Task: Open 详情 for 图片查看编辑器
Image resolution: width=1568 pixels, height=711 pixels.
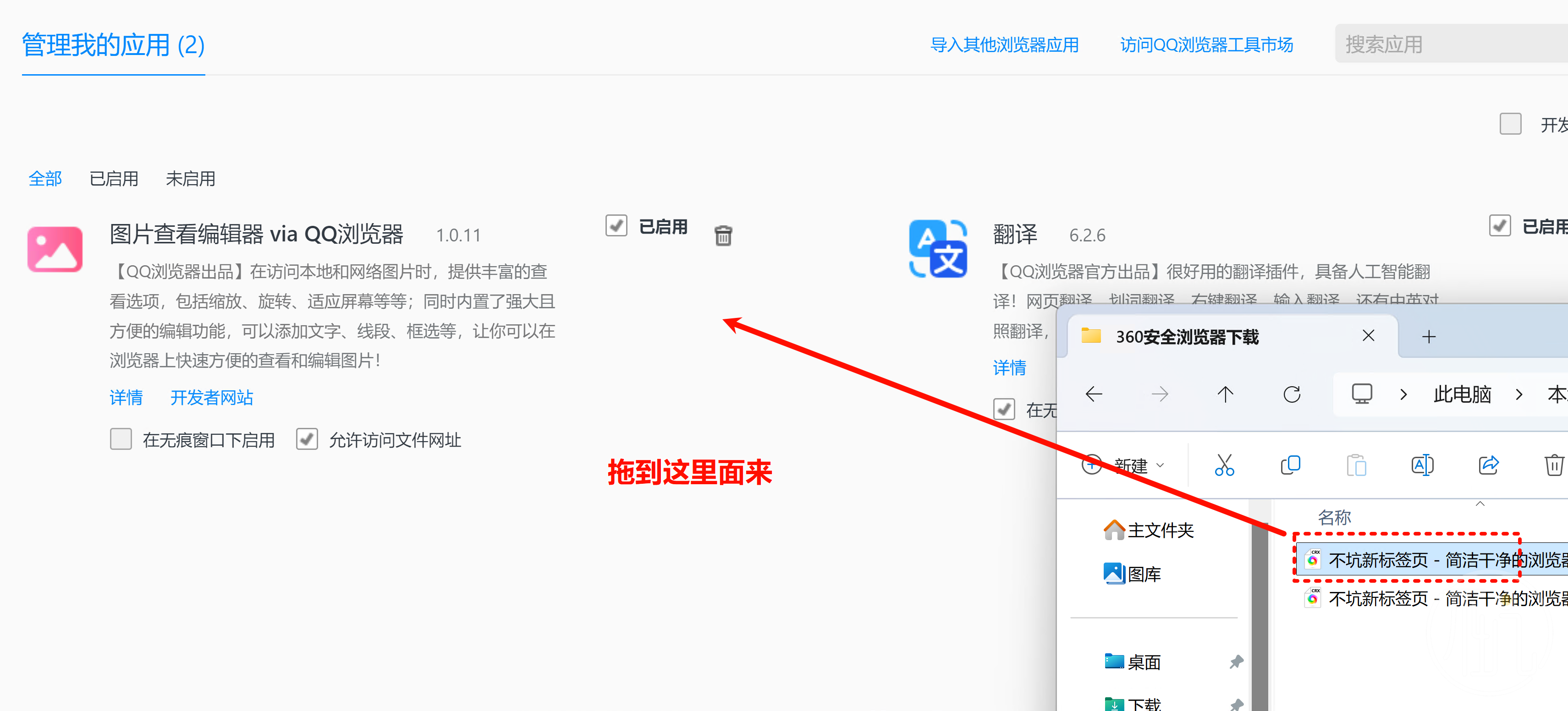Action: (x=126, y=398)
